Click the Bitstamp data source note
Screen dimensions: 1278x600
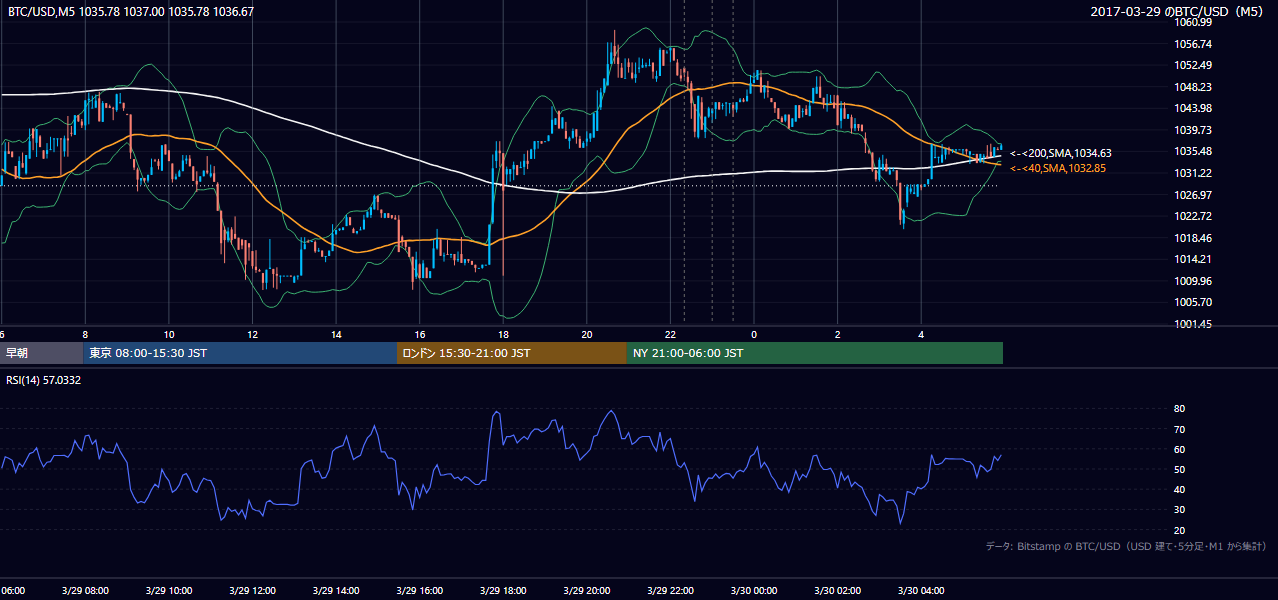[1126, 546]
